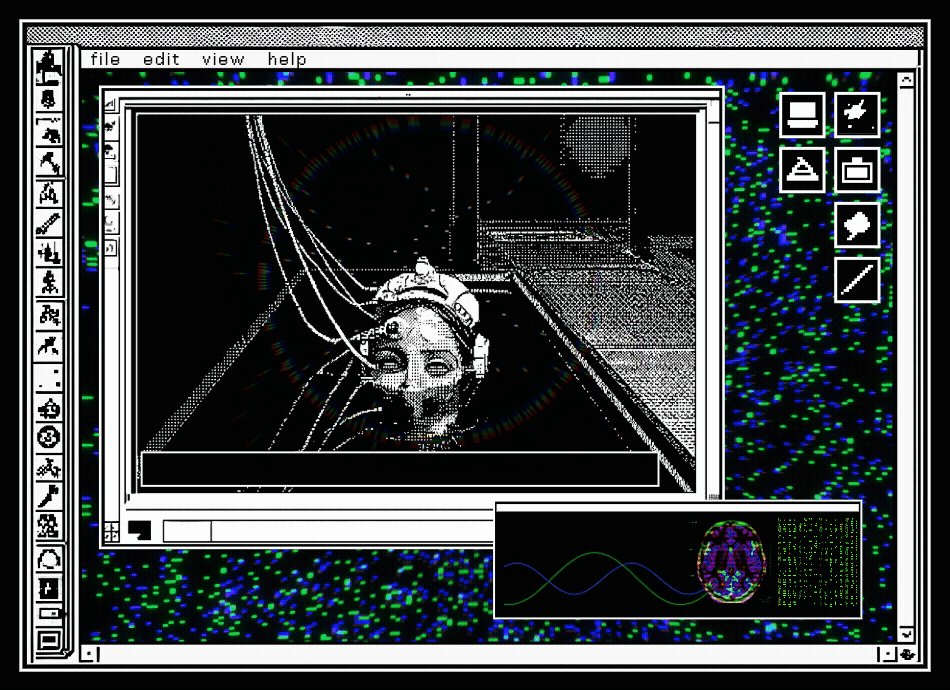Click the scroll up arrow on right scrollbar
The width and height of the screenshot is (950, 690).
click(906, 79)
